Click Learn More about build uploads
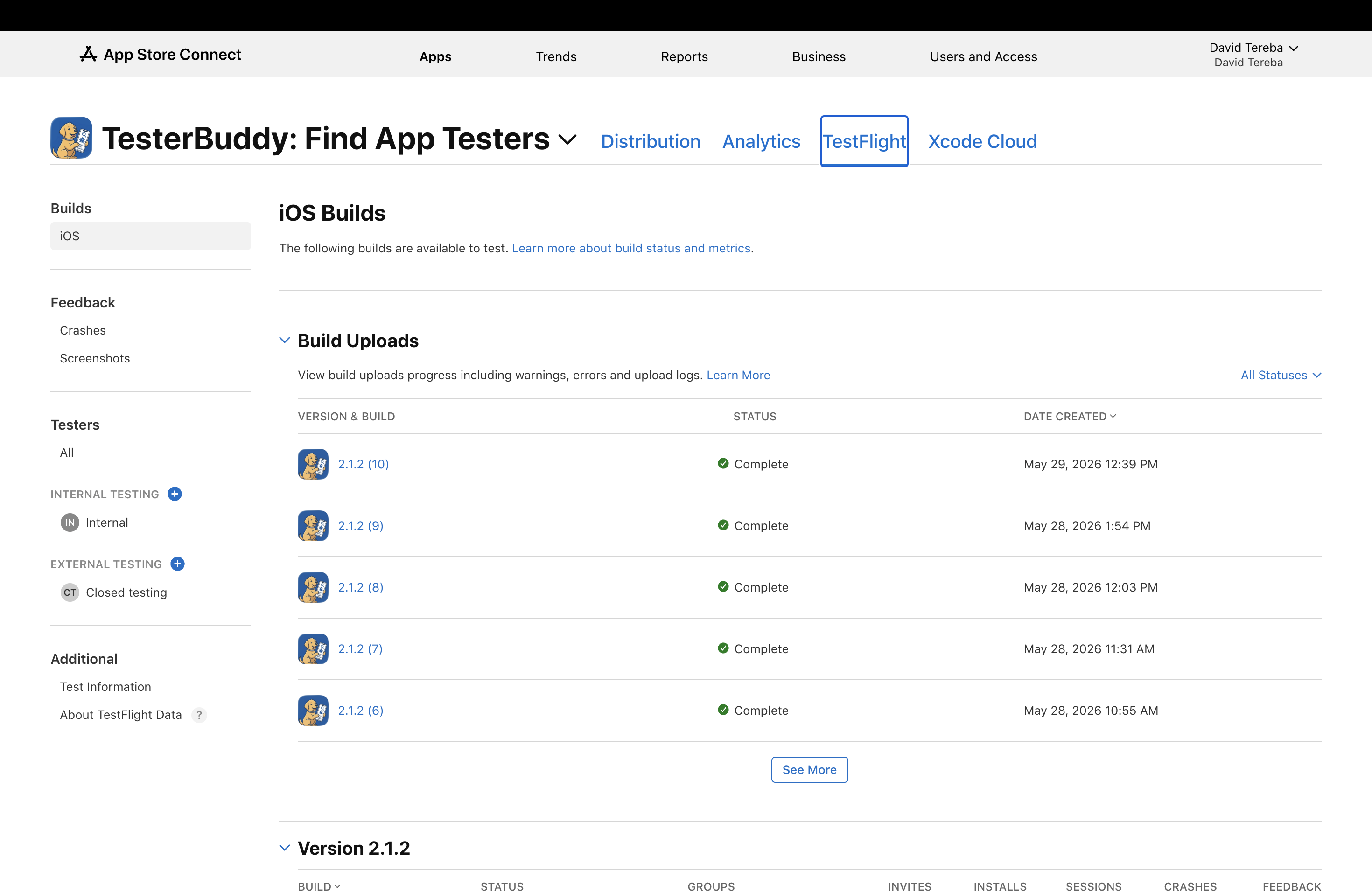The height and width of the screenshot is (892, 1372). pos(738,375)
